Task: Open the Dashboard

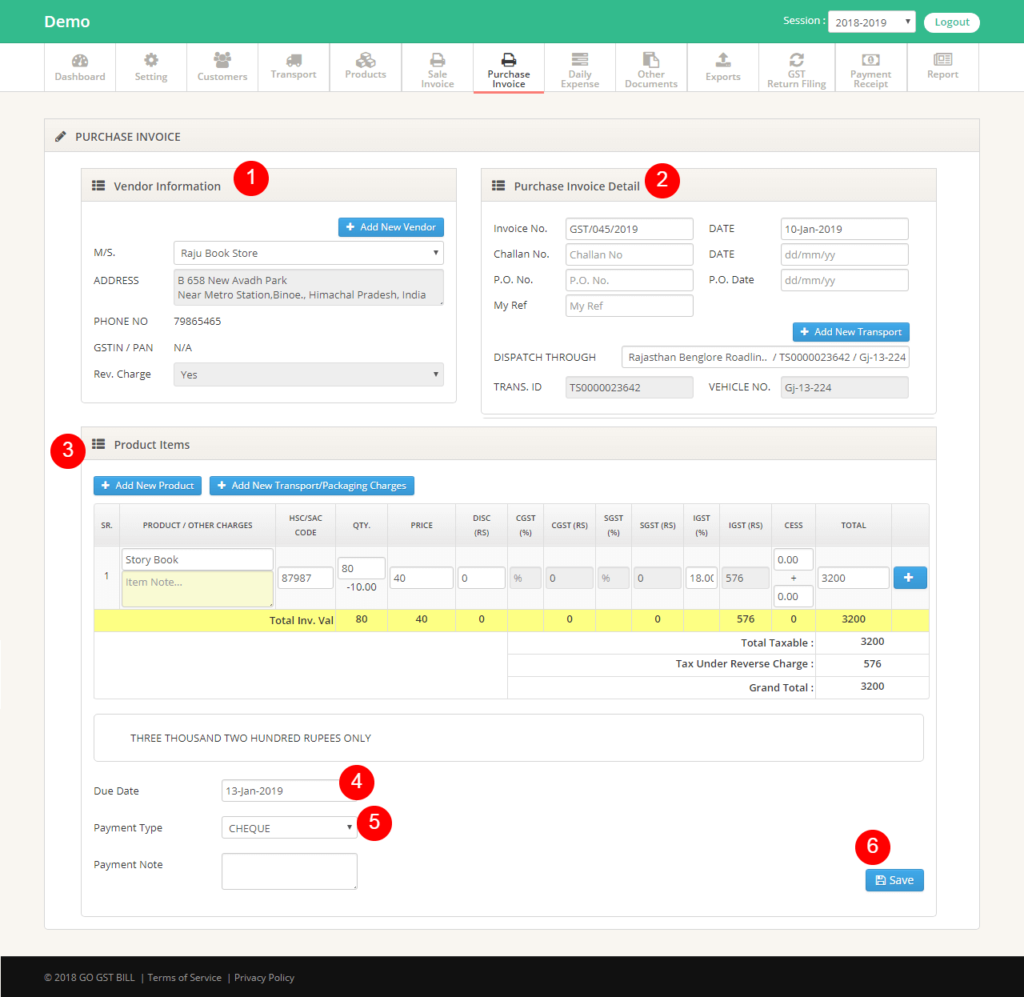Action: (80, 67)
